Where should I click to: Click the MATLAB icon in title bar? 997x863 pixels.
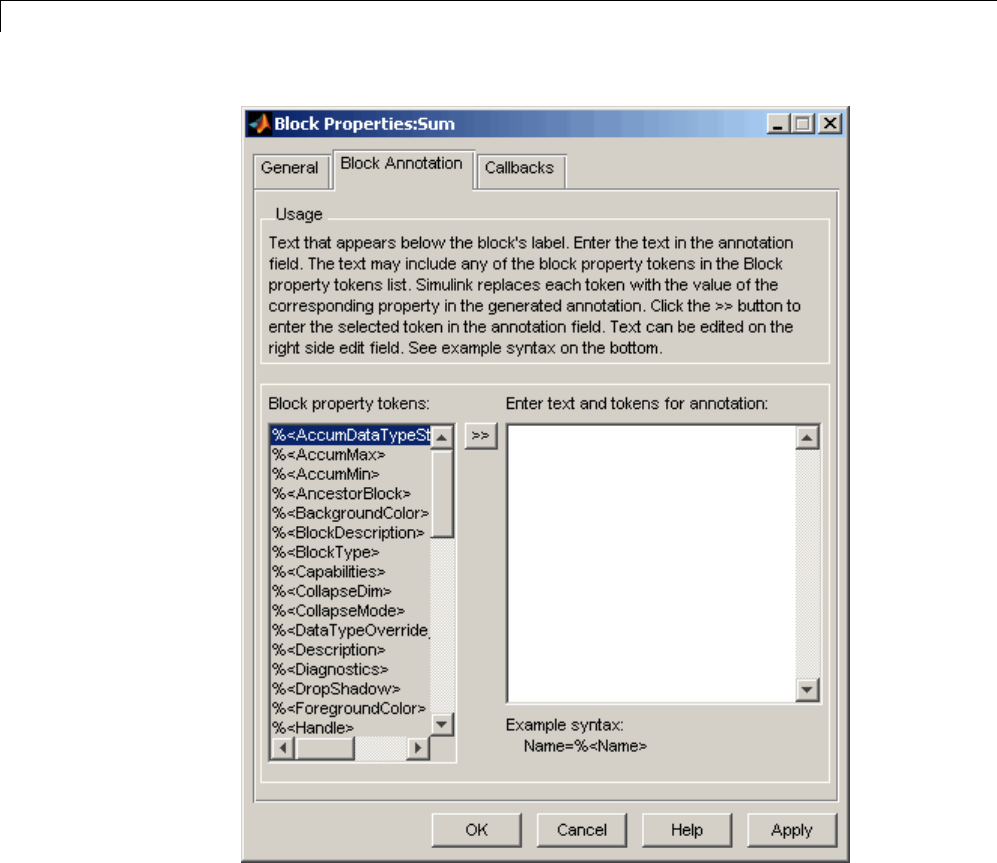tap(259, 123)
